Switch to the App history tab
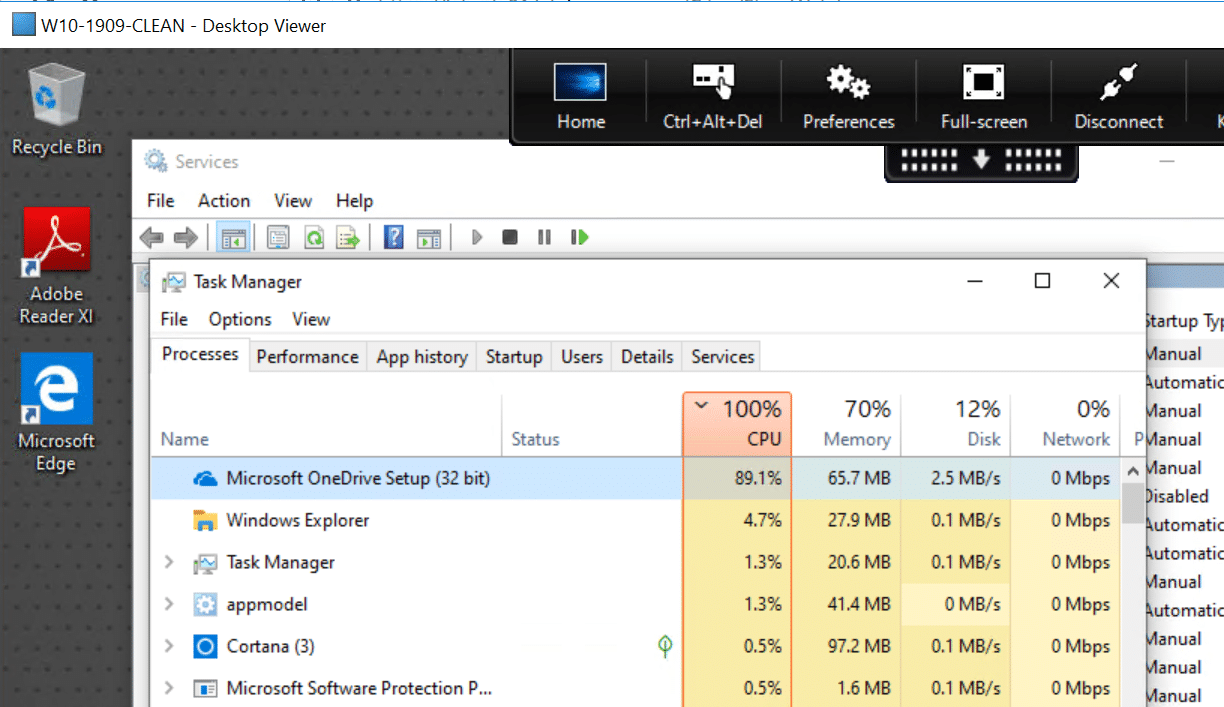 click(422, 357)
